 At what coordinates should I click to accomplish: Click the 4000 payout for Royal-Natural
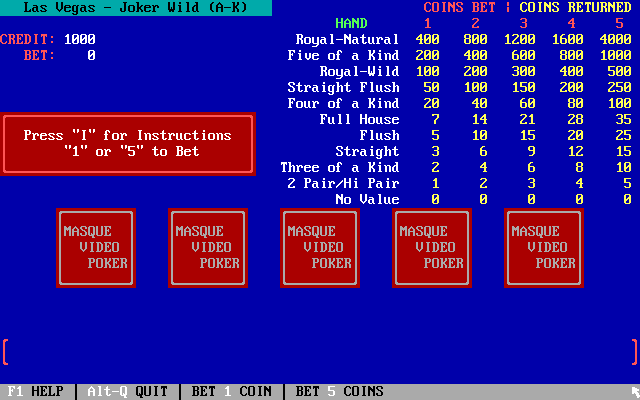click(x=616, y=40)
